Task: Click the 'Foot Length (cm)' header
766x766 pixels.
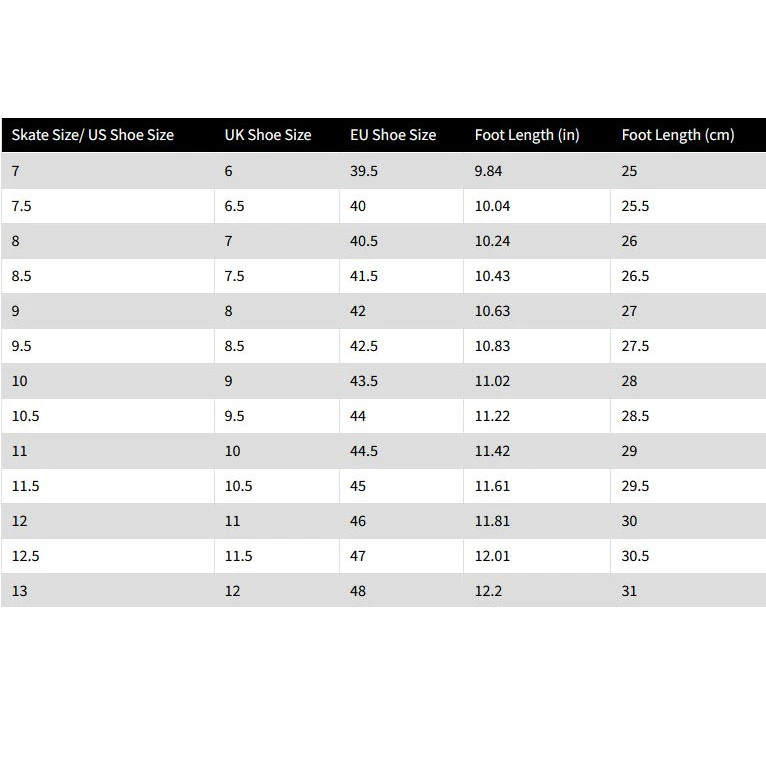Action: point(678,135)
